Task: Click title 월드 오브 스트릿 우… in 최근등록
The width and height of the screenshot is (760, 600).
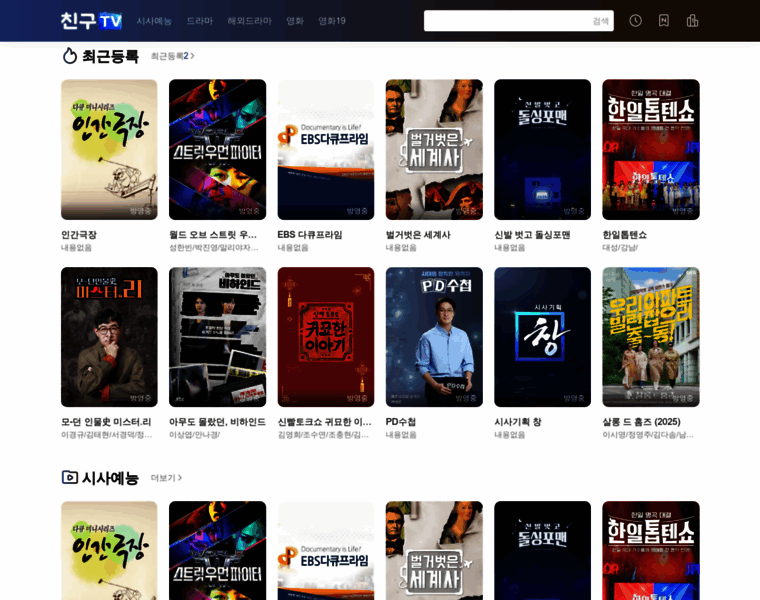Action: (x=213, y=235)
